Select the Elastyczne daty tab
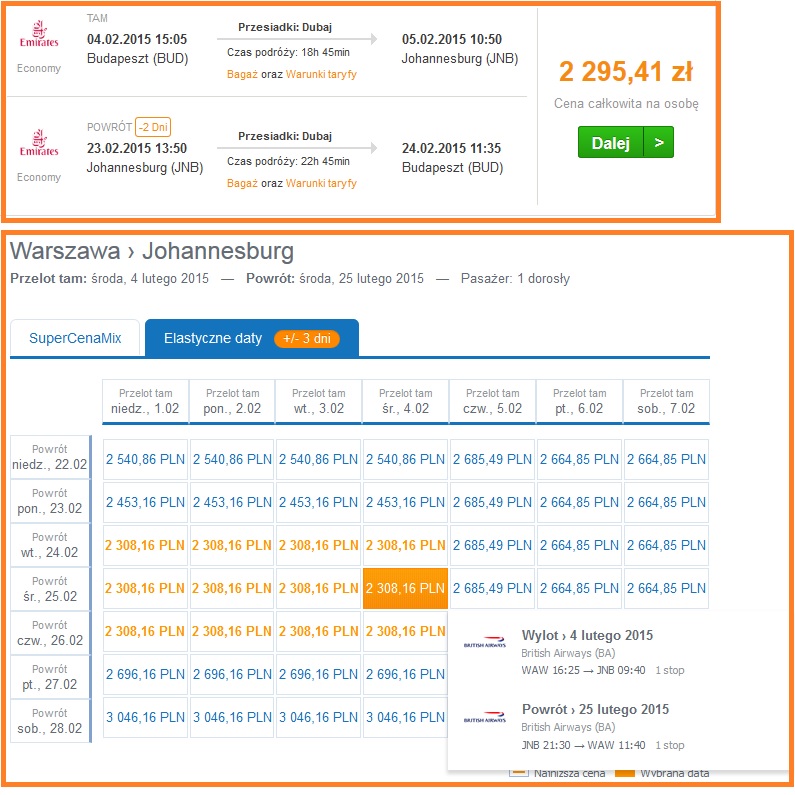 coord(252,338)
